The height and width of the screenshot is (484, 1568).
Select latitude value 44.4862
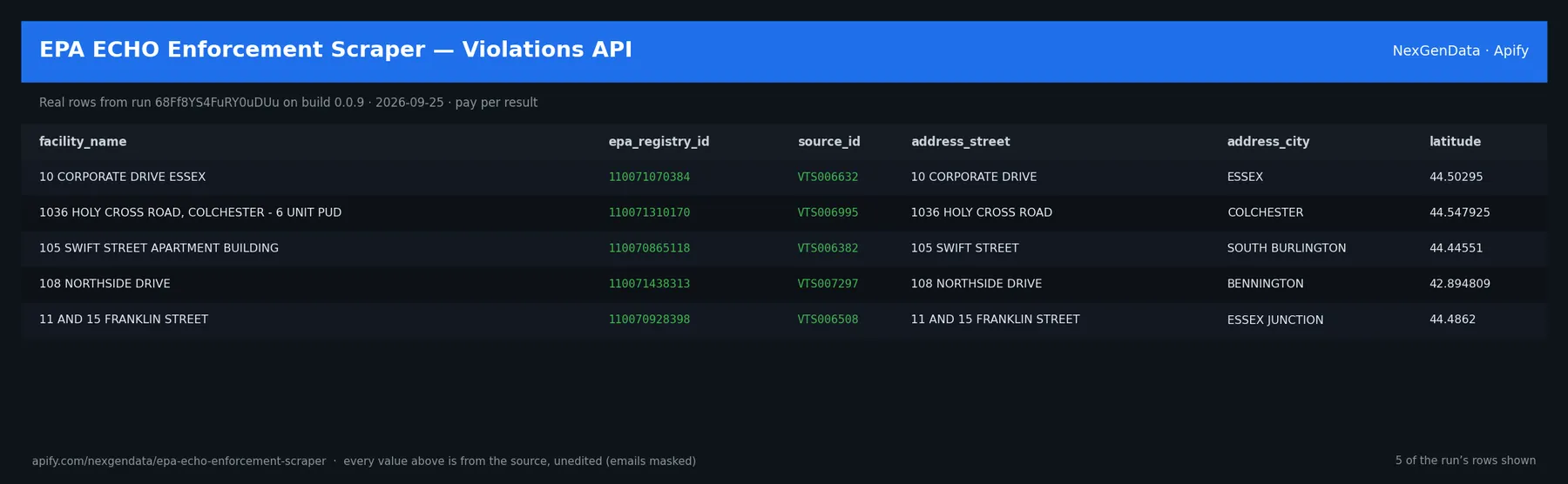click(x=1452, y=319)
